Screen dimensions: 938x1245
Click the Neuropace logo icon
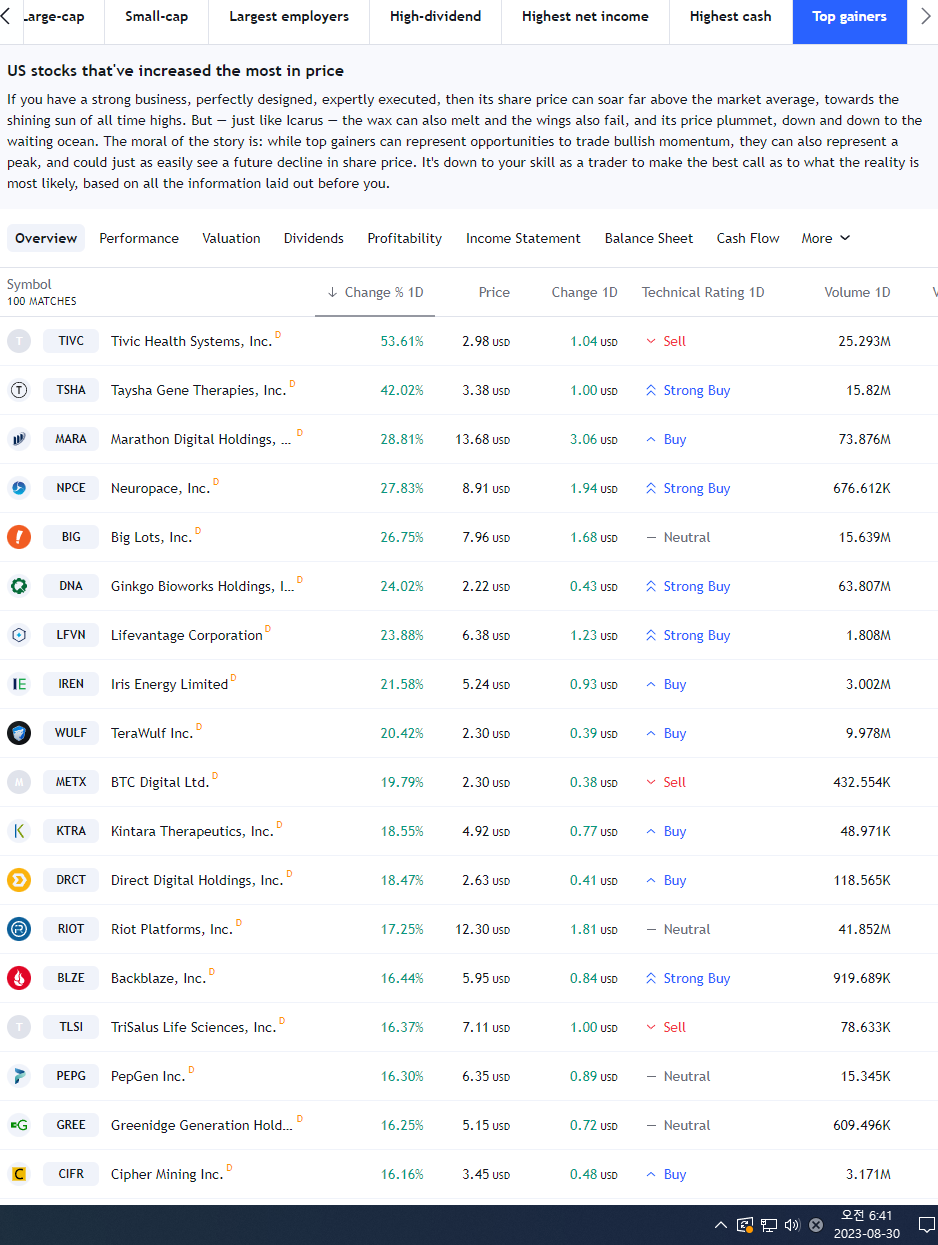point(19,488)
